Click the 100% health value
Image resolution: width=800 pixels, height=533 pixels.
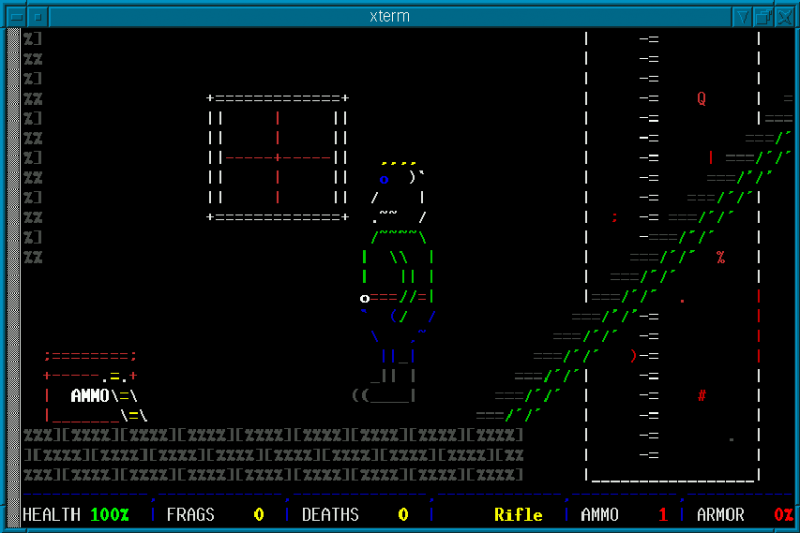(110, 515)
